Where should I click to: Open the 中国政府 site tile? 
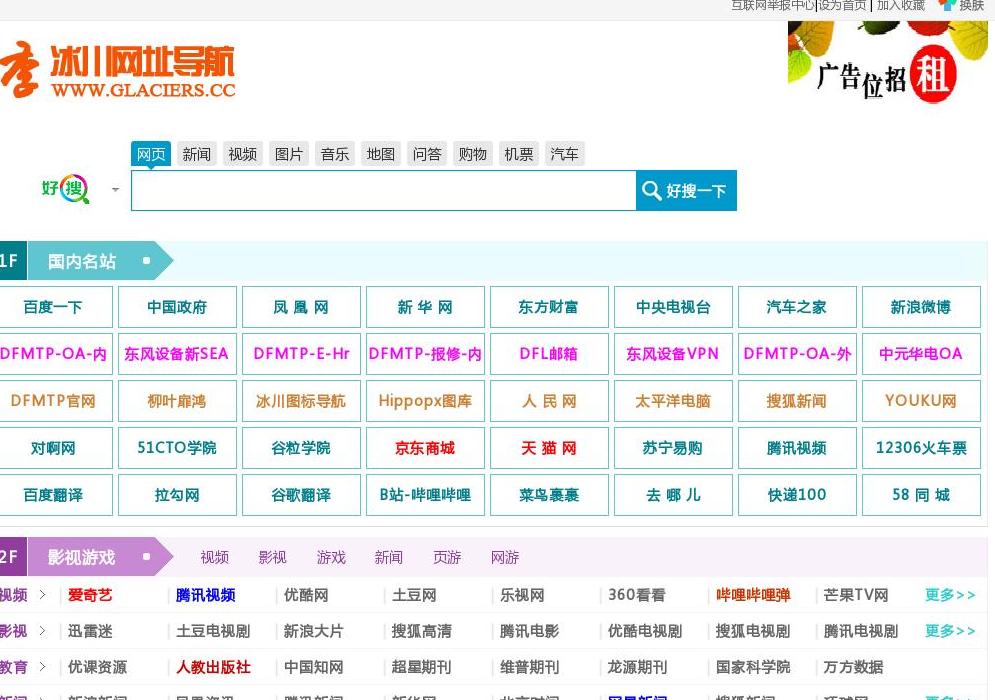click(177, 307)
